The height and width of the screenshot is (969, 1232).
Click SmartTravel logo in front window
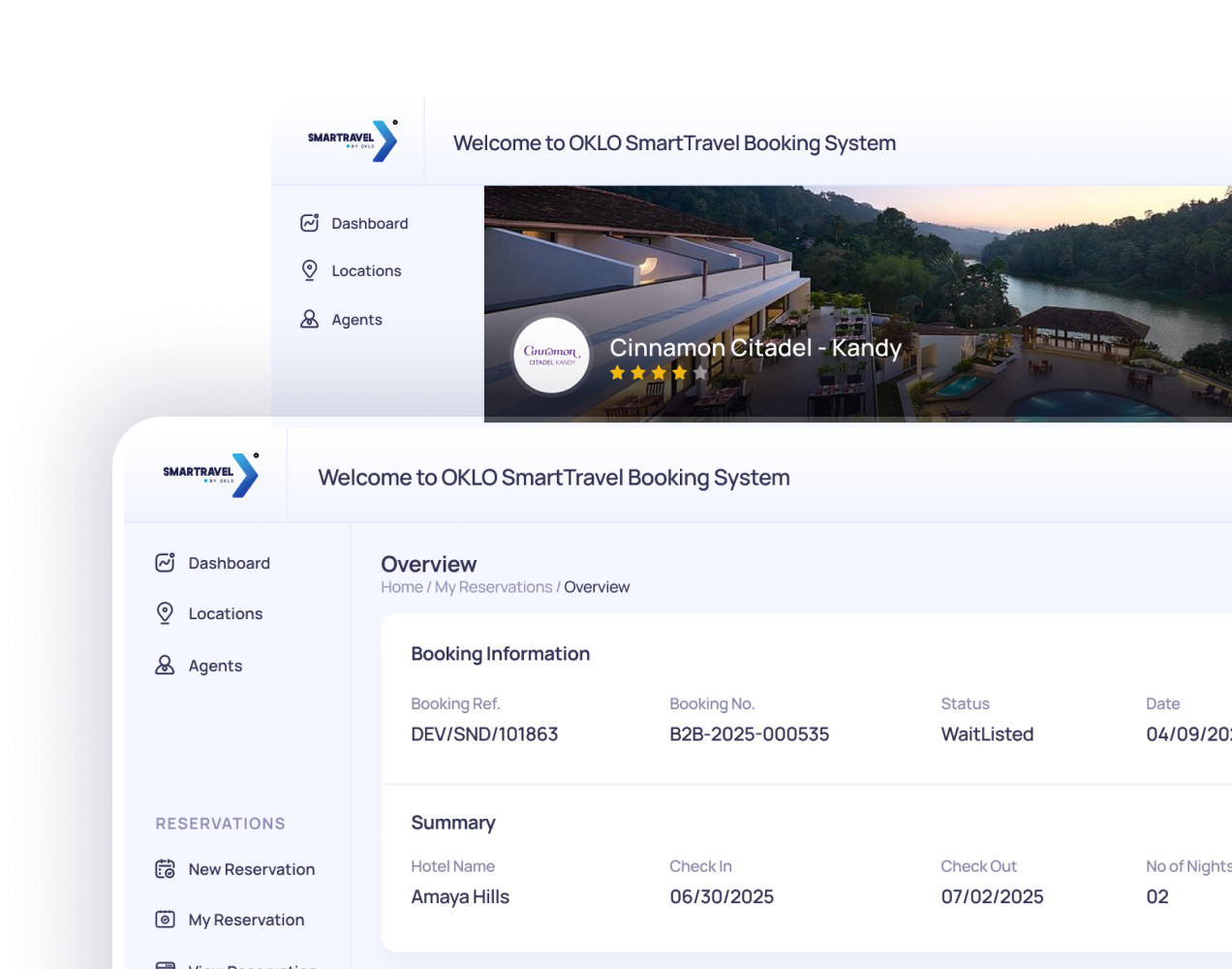211,475
